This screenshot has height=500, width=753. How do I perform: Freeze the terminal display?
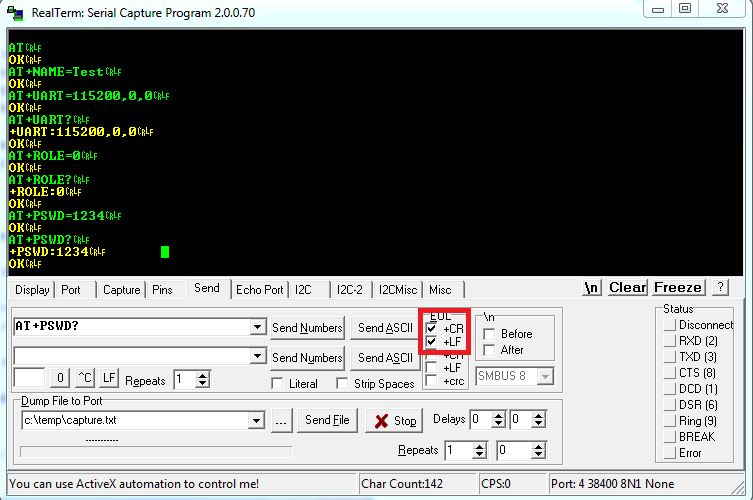678,287
